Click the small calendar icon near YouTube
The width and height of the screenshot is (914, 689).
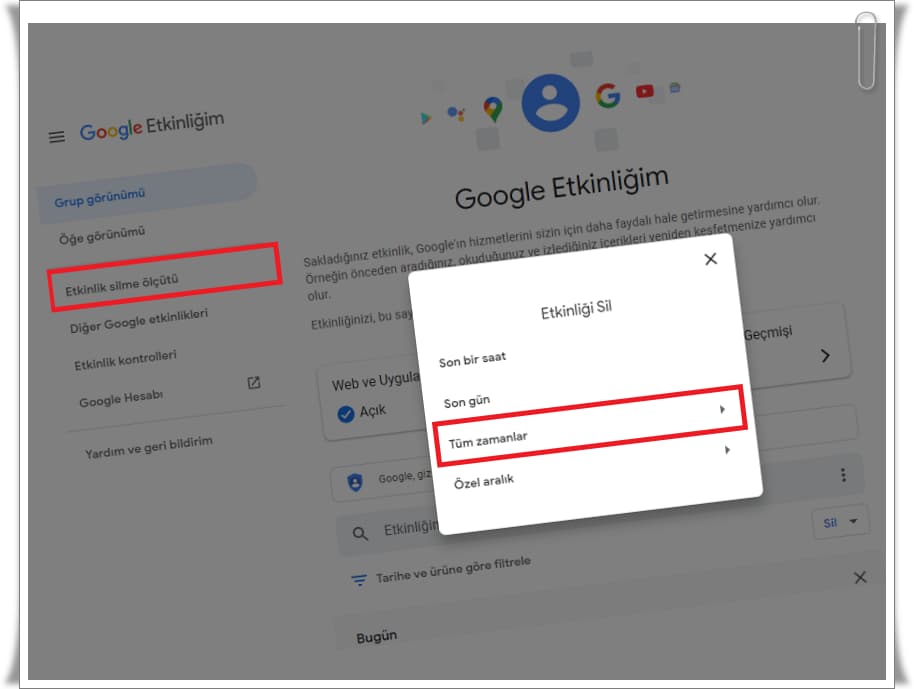pyautogui.click(x=675, y=88)
